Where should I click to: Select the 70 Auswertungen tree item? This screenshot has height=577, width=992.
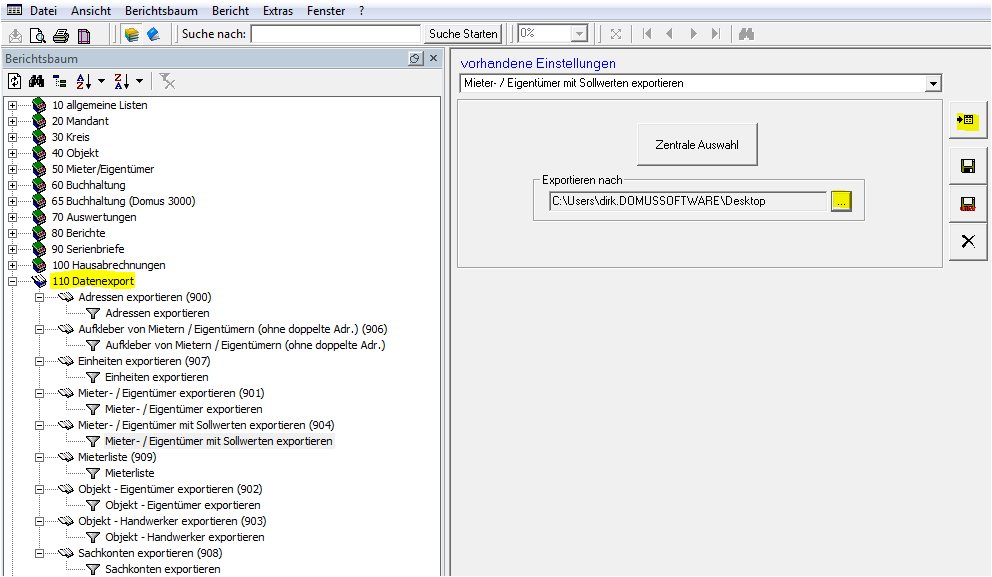pyautogui.click(x=94, y=217)
